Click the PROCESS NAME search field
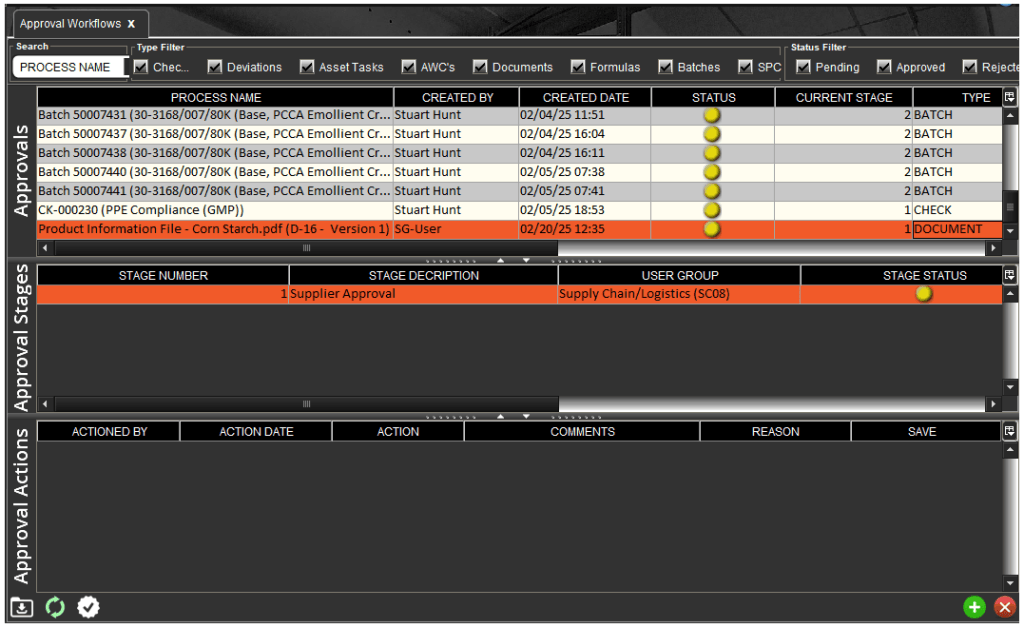Image resolution: width=1024 pixels, height=628 pixels. 67,67
